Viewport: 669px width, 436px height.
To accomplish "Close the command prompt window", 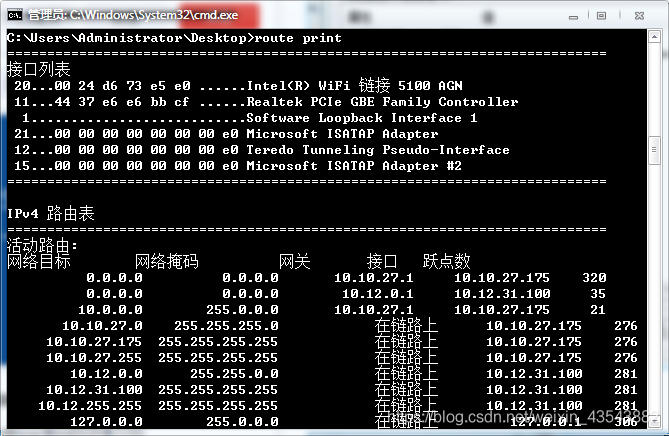I will 637,15.
